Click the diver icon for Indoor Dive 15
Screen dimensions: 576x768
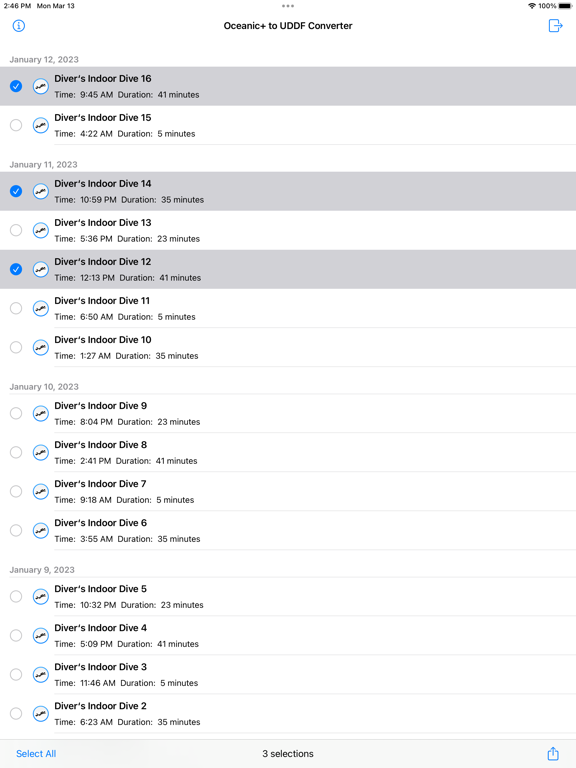[x=41, y=125]
